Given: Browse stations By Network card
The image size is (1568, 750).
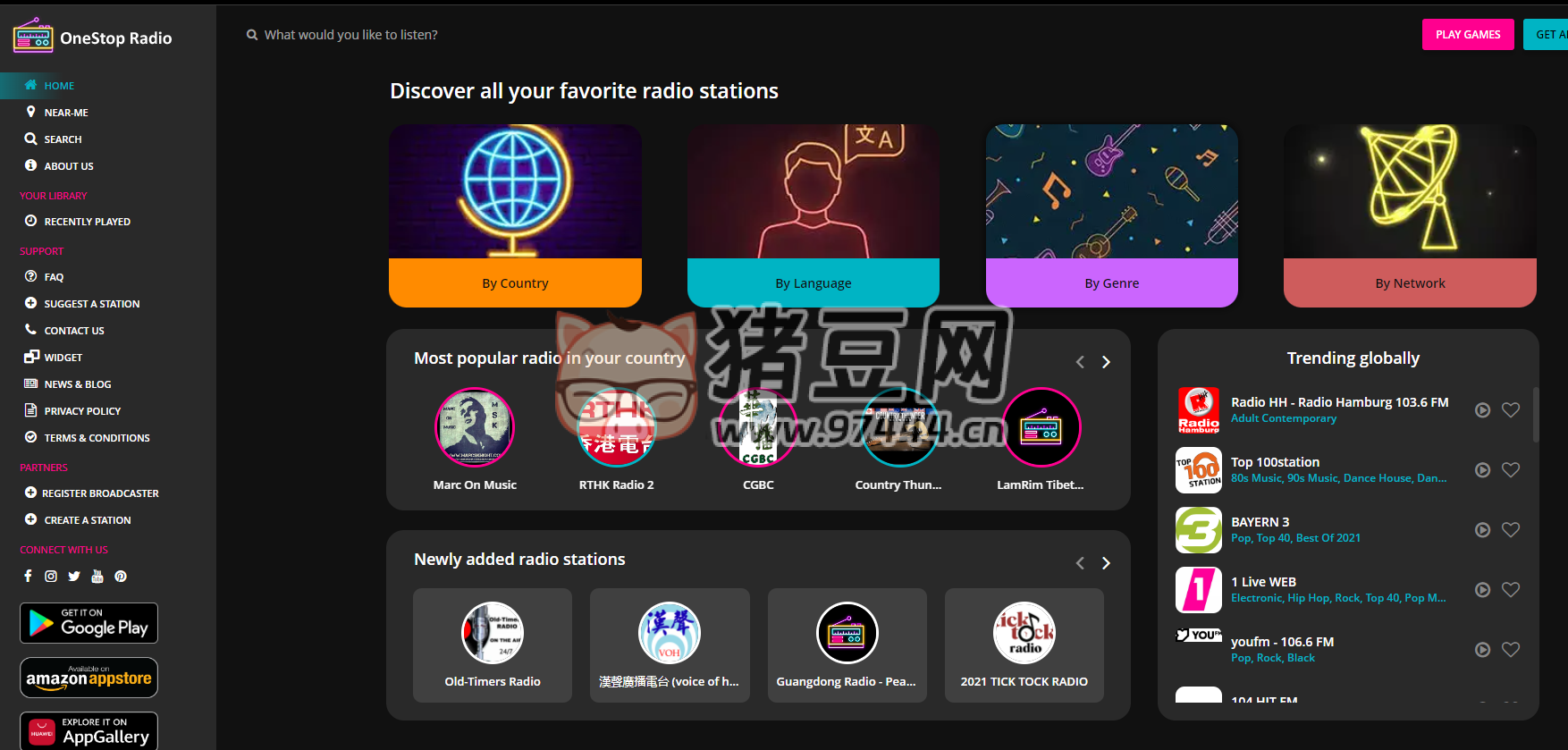Looking at the screenshot, I should coord(1410,215).
